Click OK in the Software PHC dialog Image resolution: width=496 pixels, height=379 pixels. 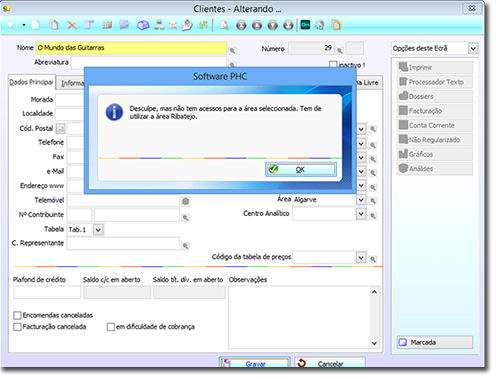click(301, 169)
